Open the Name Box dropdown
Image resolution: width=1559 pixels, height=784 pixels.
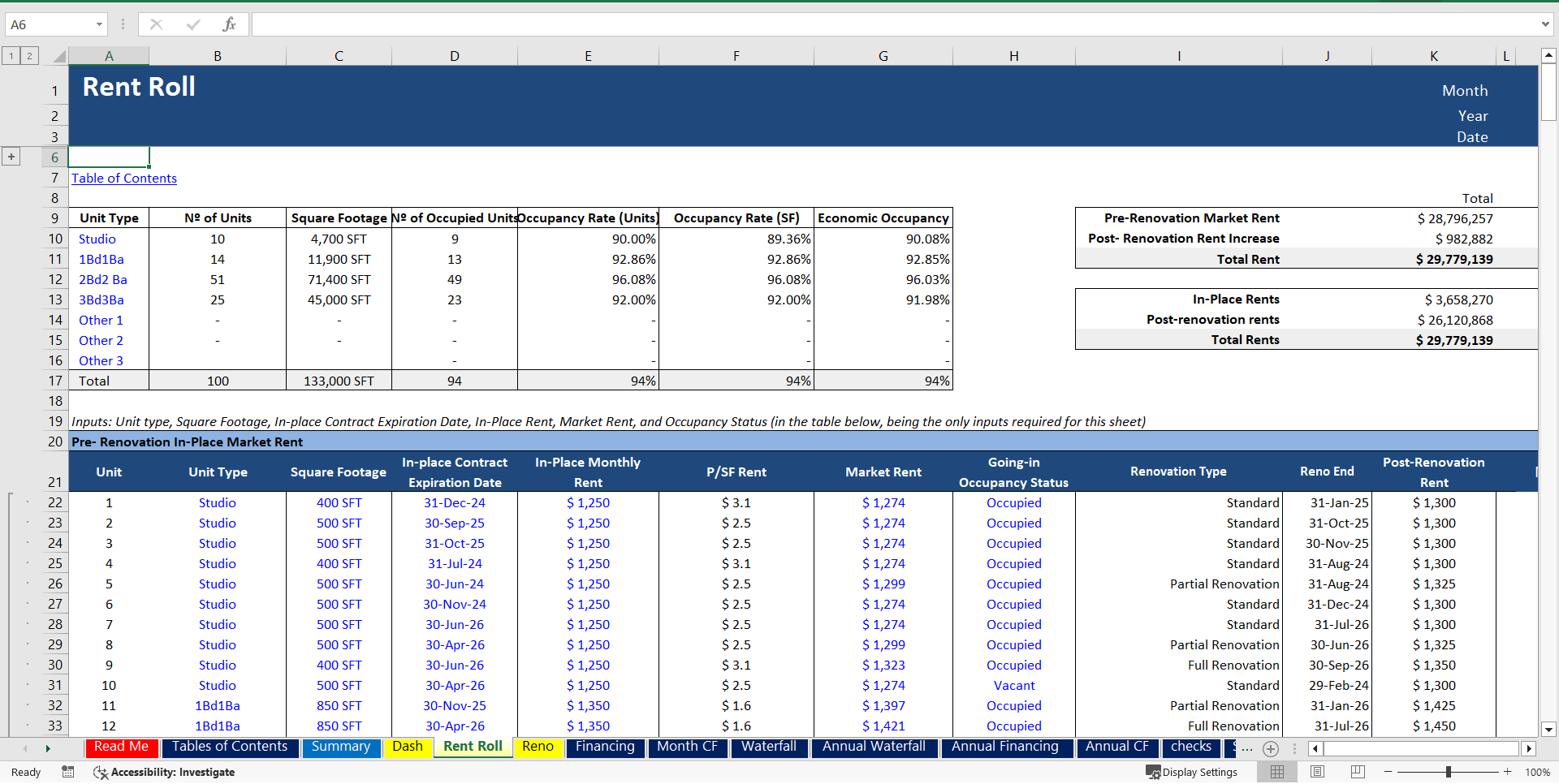101,24
